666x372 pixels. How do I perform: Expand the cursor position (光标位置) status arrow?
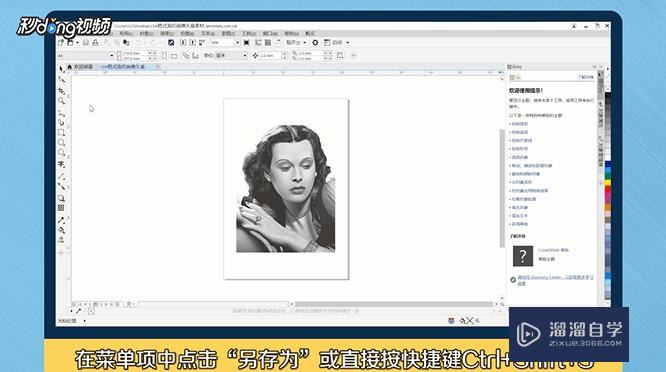pyautogui.click(x=85, y=321)
